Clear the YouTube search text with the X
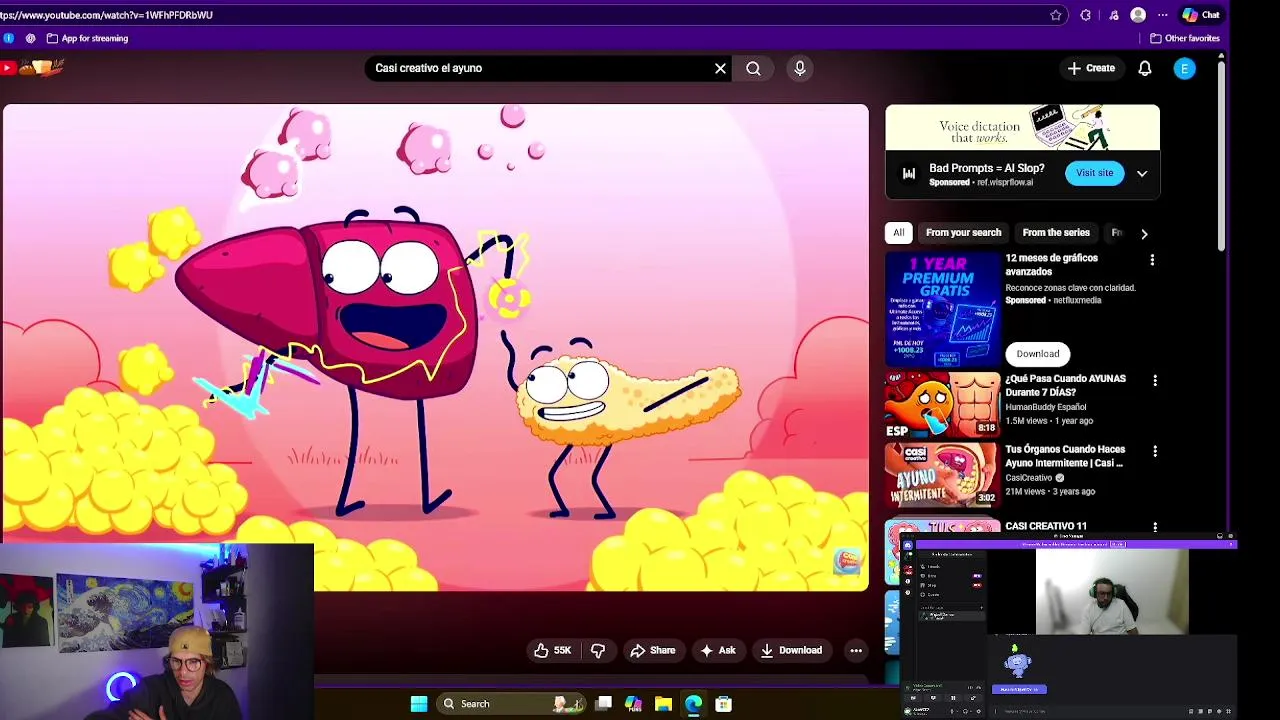1280x720 pixels. tap(720, 68)
